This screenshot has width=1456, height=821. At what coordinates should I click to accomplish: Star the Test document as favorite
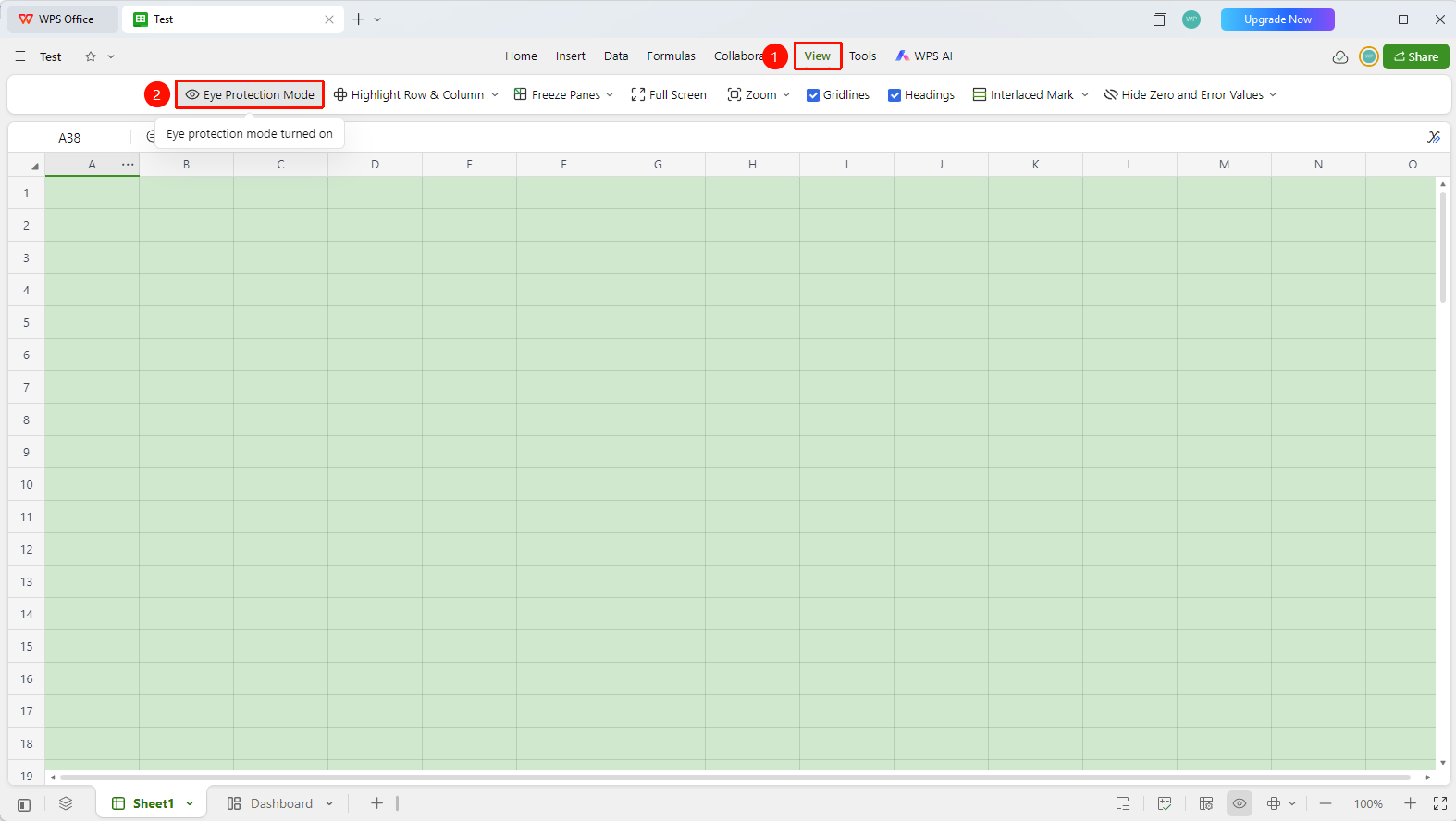(x=91, y=56)
